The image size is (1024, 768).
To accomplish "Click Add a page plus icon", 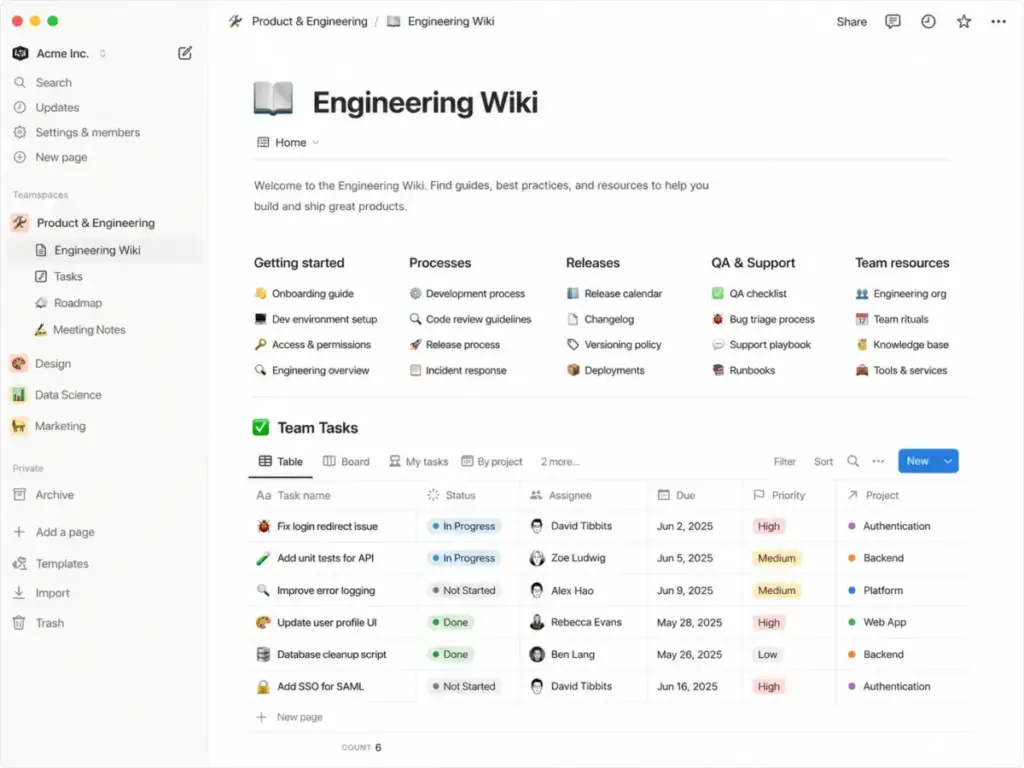I will coord(20,532).
